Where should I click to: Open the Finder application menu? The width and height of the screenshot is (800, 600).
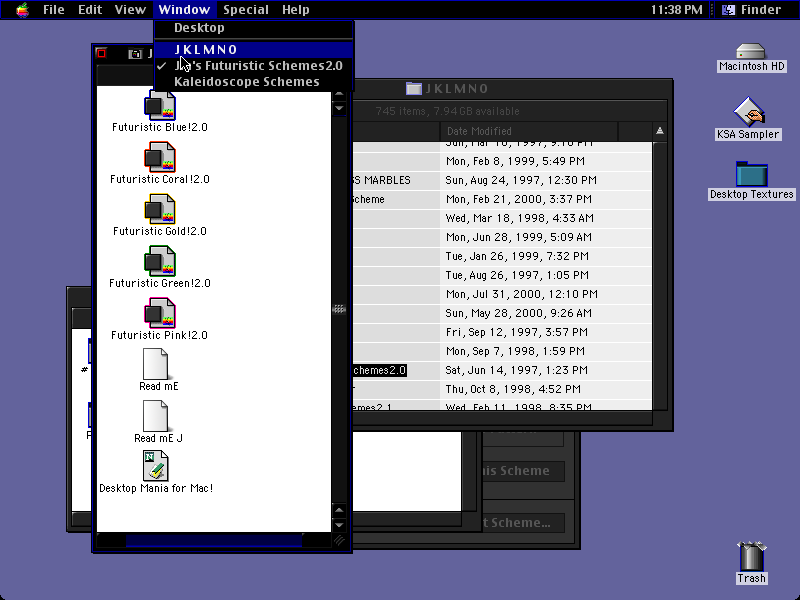coord(754,10)
